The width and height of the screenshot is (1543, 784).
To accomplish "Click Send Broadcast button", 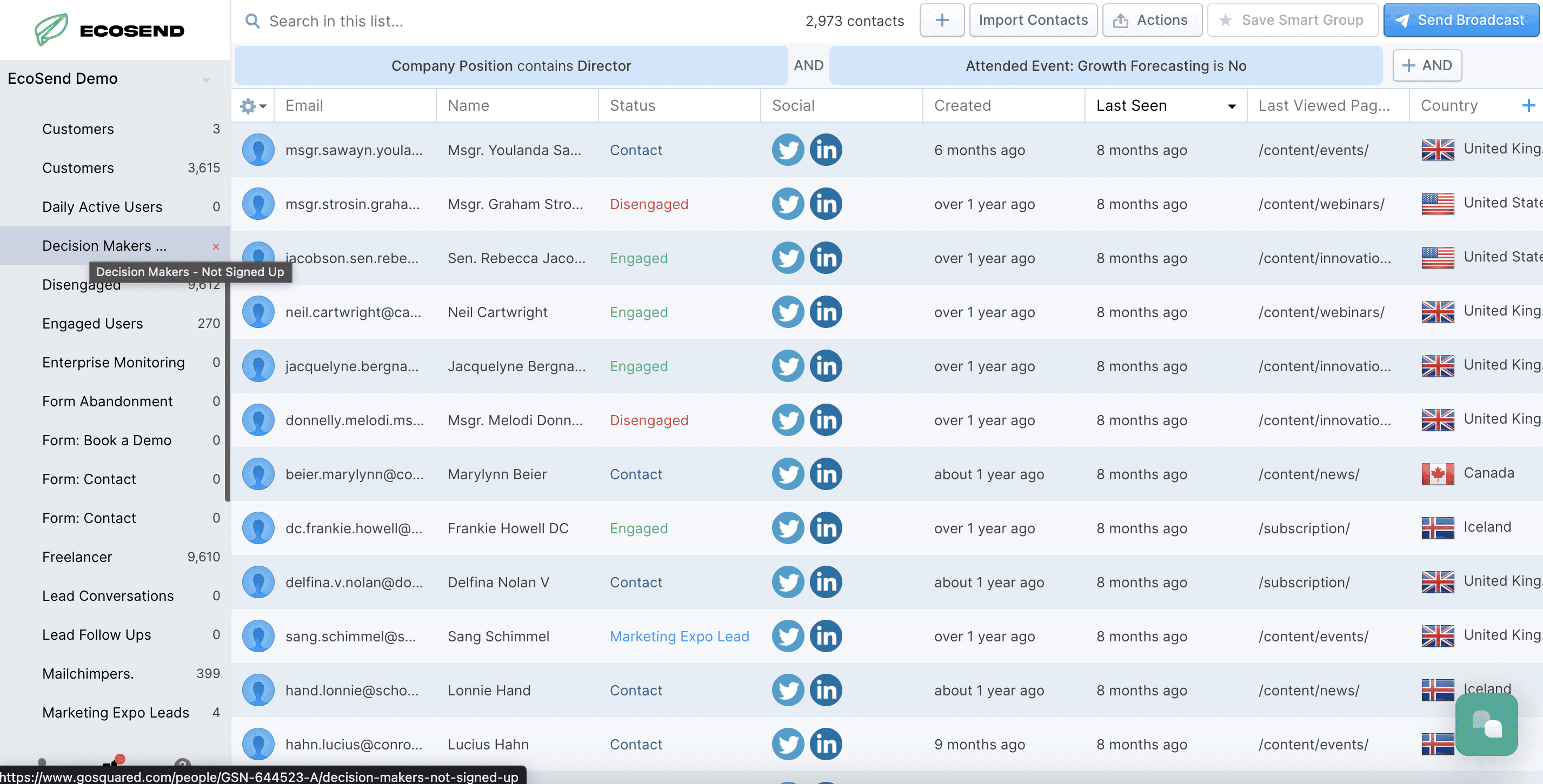I will 1460,21.
